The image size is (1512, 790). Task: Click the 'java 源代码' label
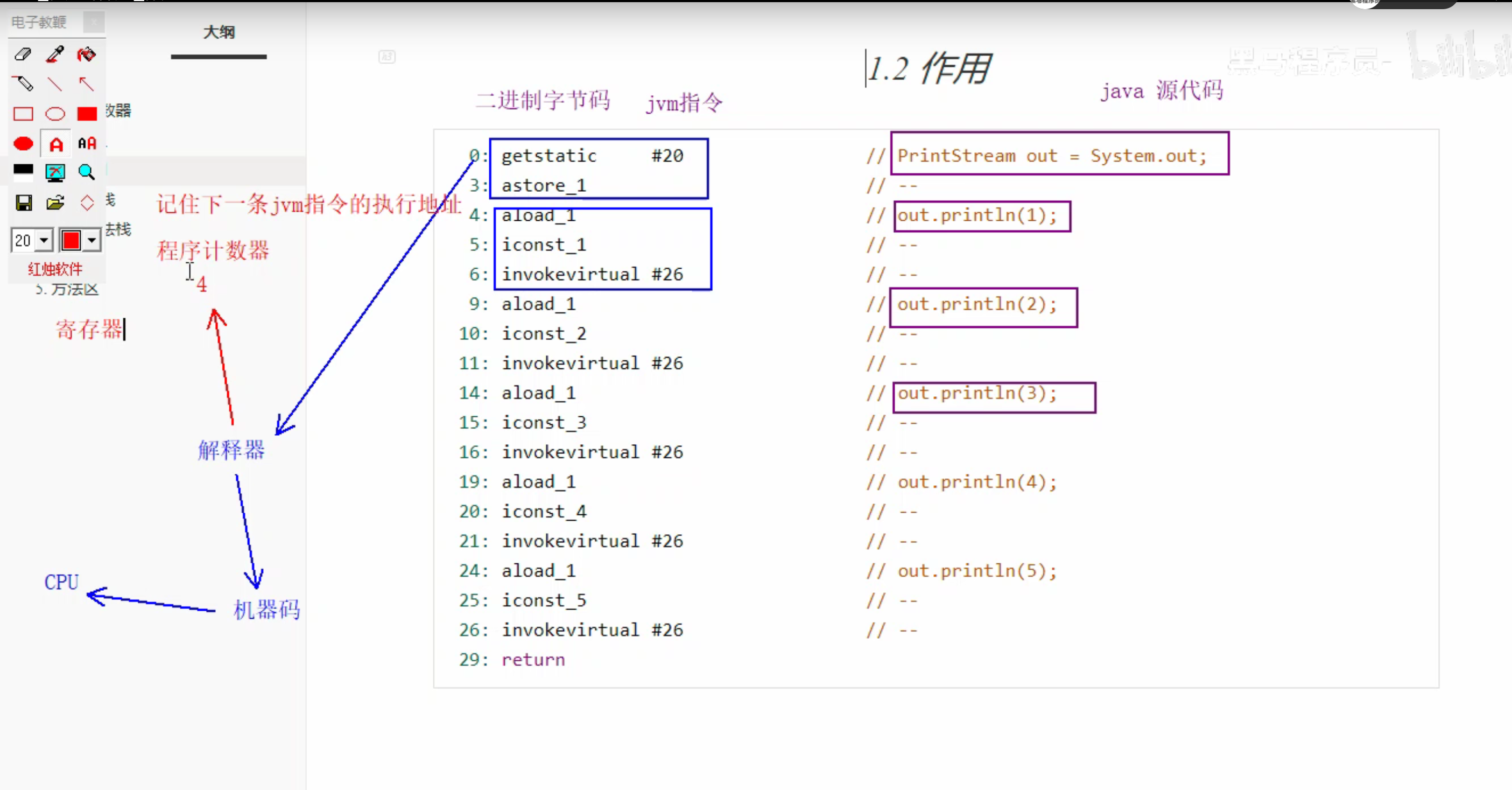click(1162, 90)
